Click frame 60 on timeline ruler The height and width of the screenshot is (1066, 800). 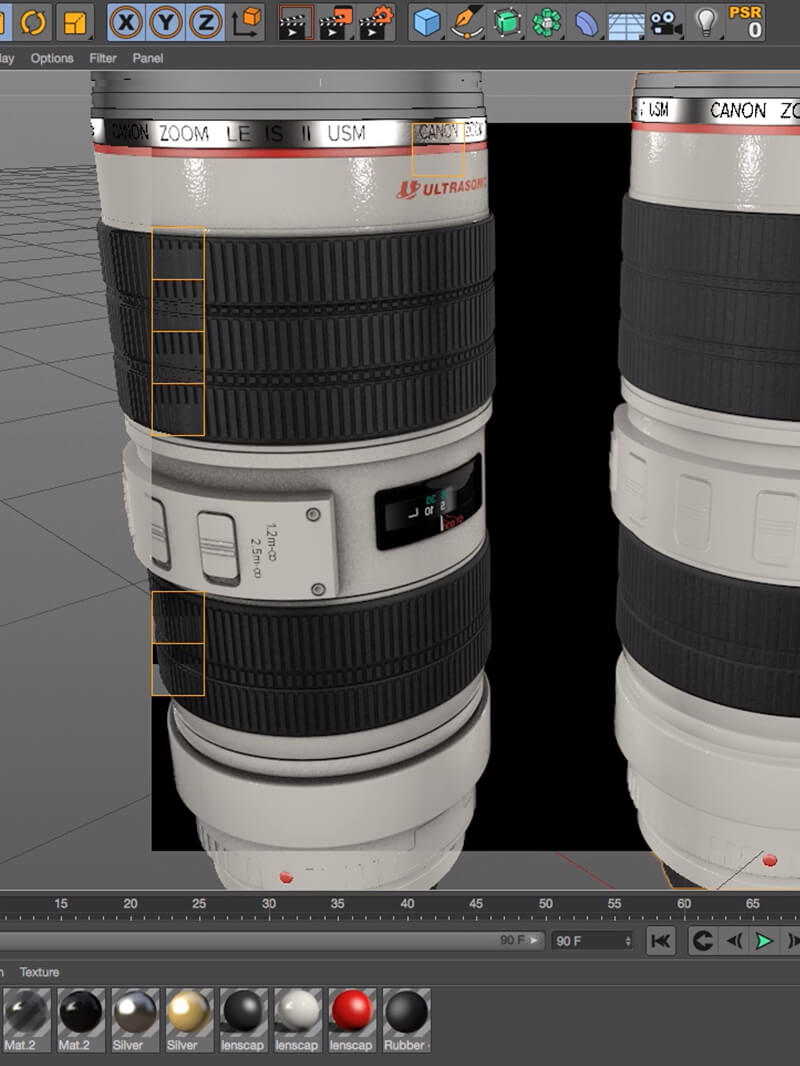(684, 904)
